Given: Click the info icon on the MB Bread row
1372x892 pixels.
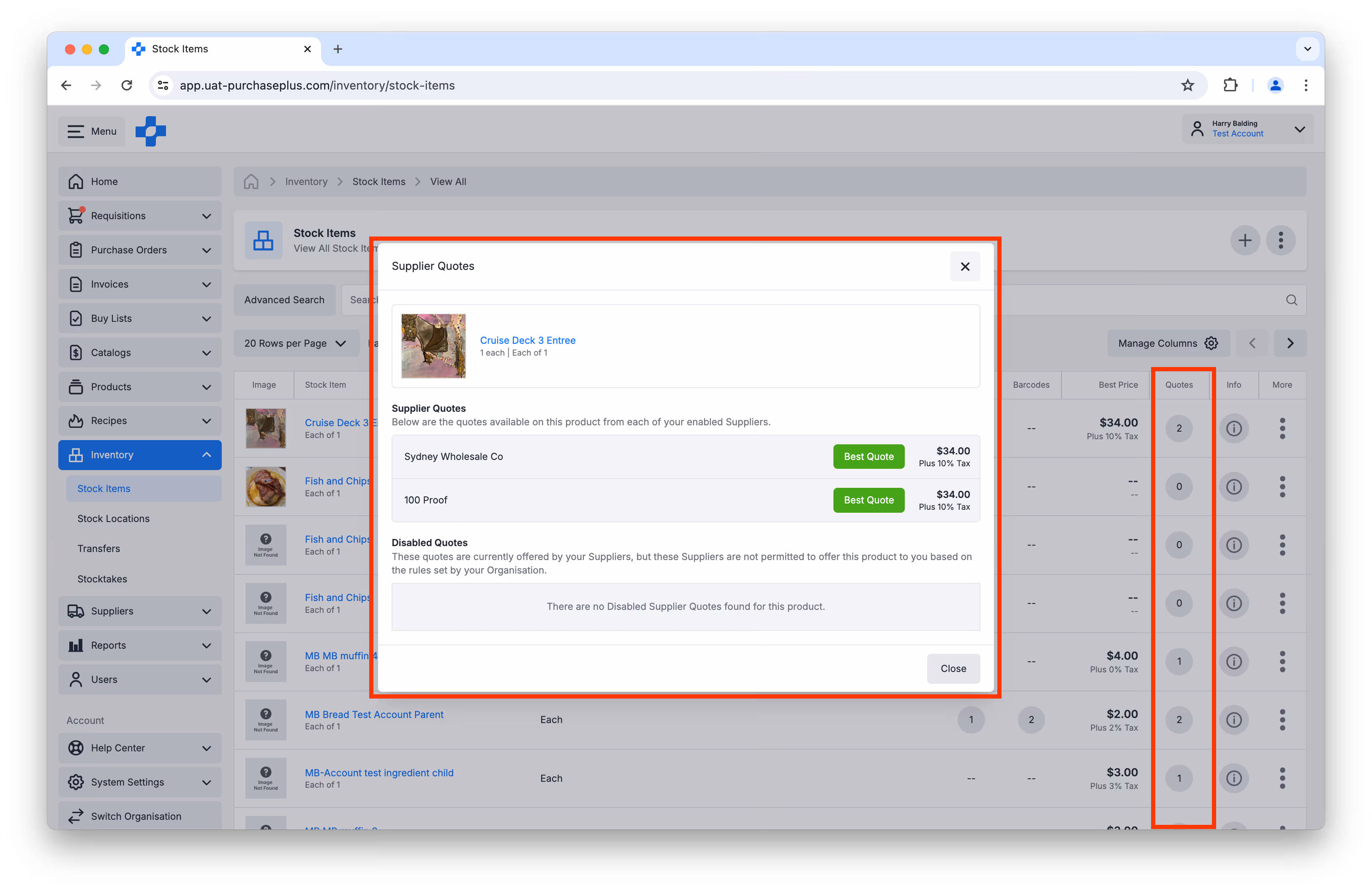Looking at the screenshot, I should (x=1233, y=720).
